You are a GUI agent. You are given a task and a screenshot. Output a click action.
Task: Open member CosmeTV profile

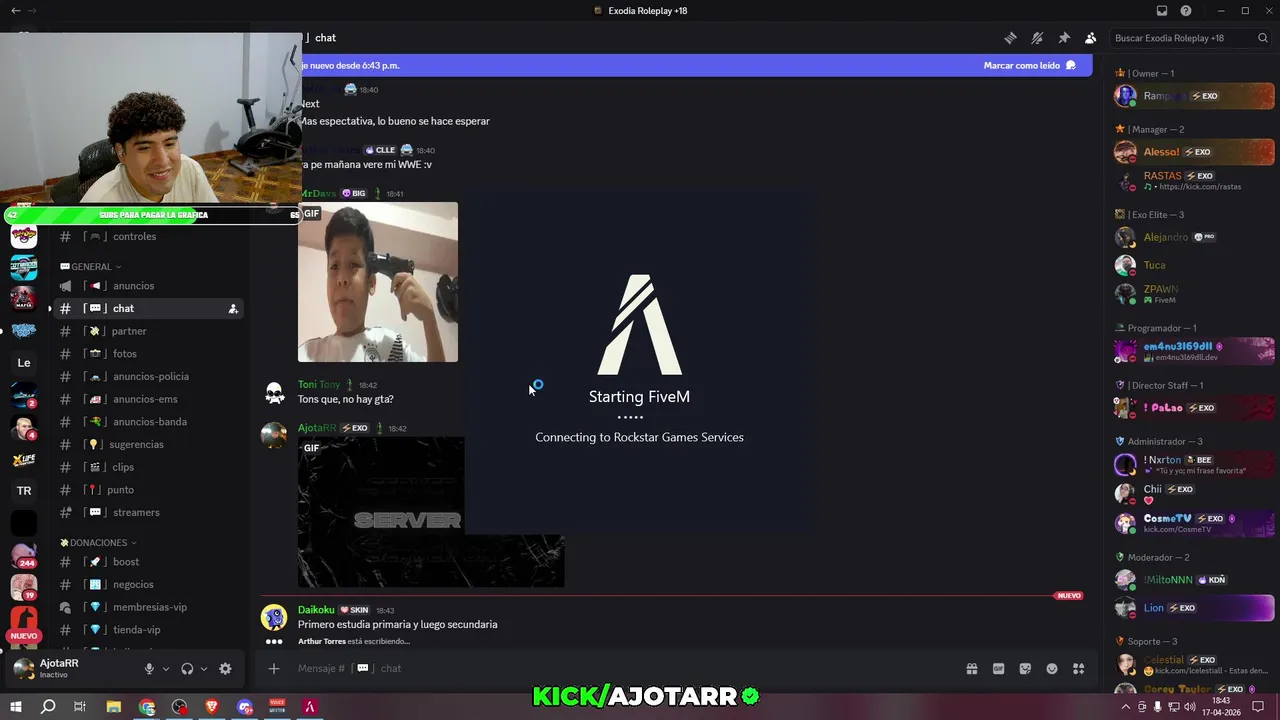(x=1194, y=523)
